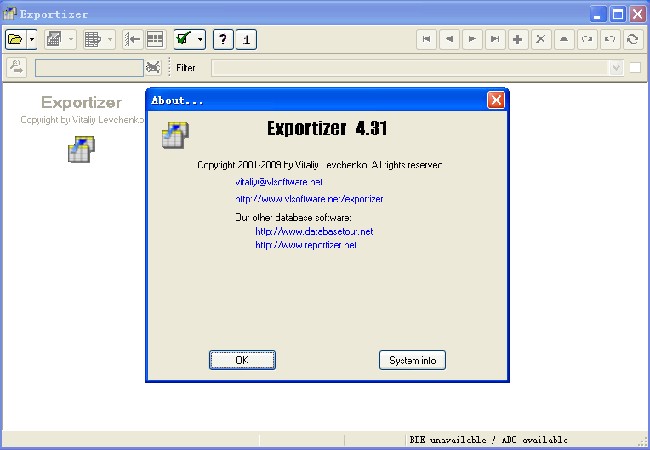
Task: Click the Exportizer logo icon in main window
Action: (81, 149)
